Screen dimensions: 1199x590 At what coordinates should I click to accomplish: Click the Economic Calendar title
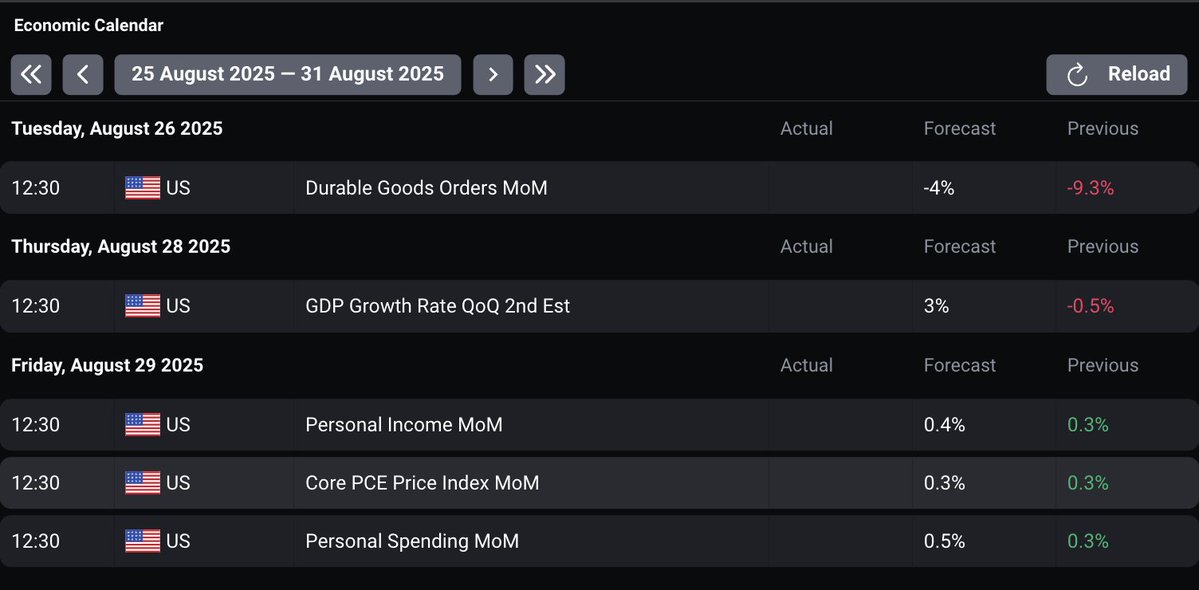[89, 25]
